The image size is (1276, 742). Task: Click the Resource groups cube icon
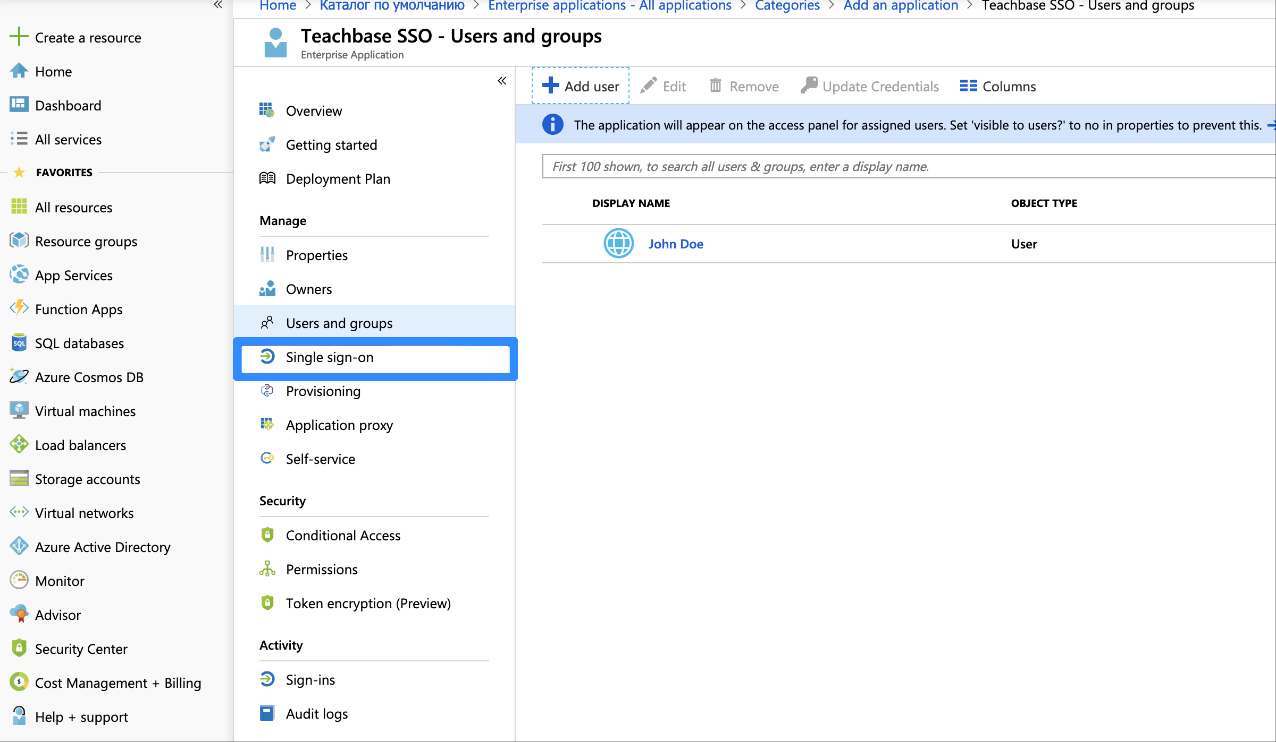[18, 241]
